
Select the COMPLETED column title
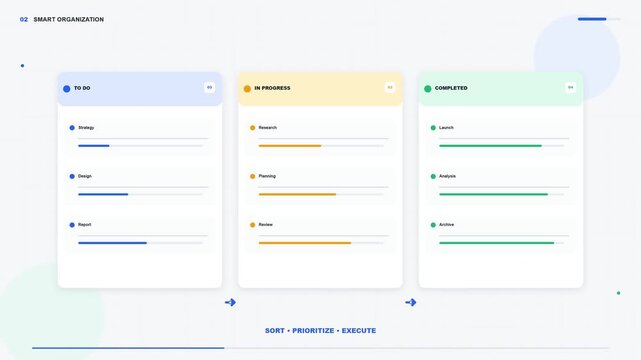(x=451, y=88)
